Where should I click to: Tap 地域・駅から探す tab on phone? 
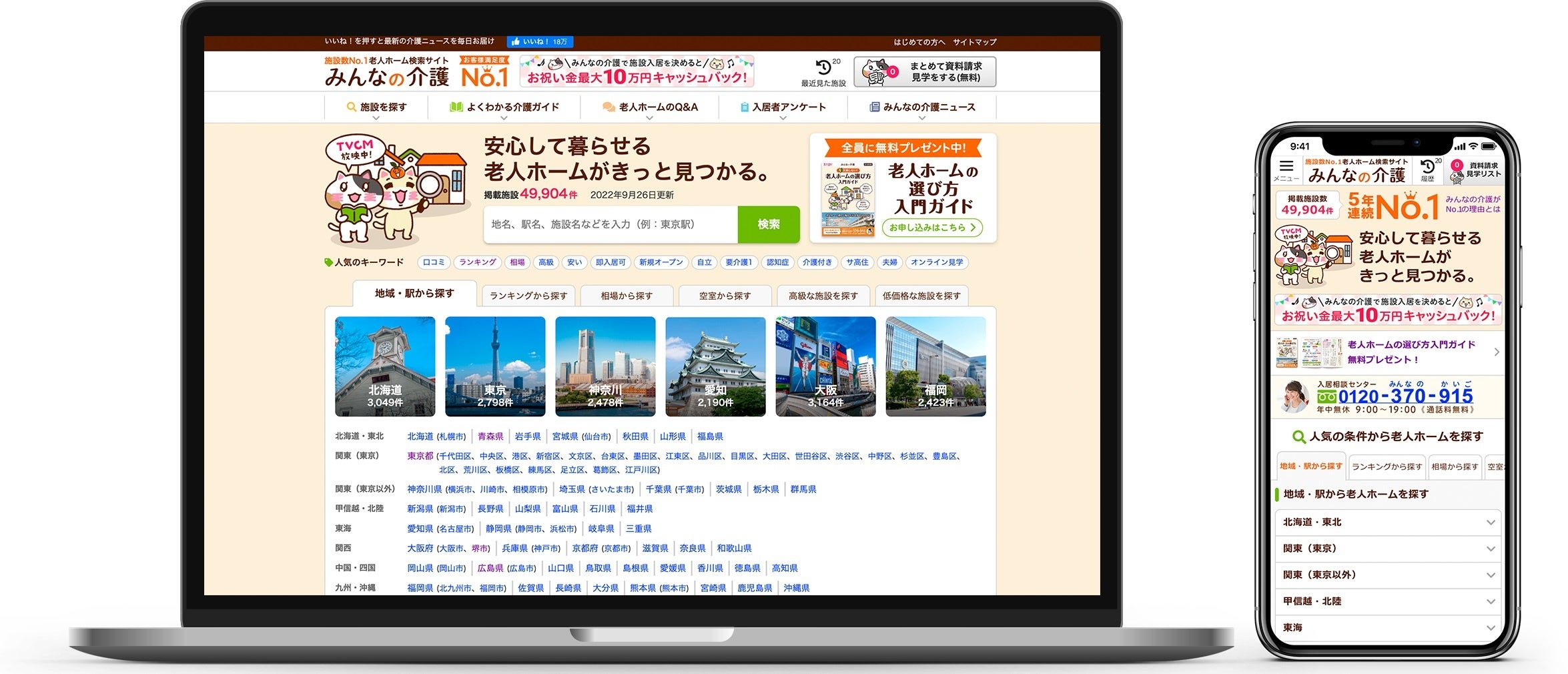click(1310, 466)
